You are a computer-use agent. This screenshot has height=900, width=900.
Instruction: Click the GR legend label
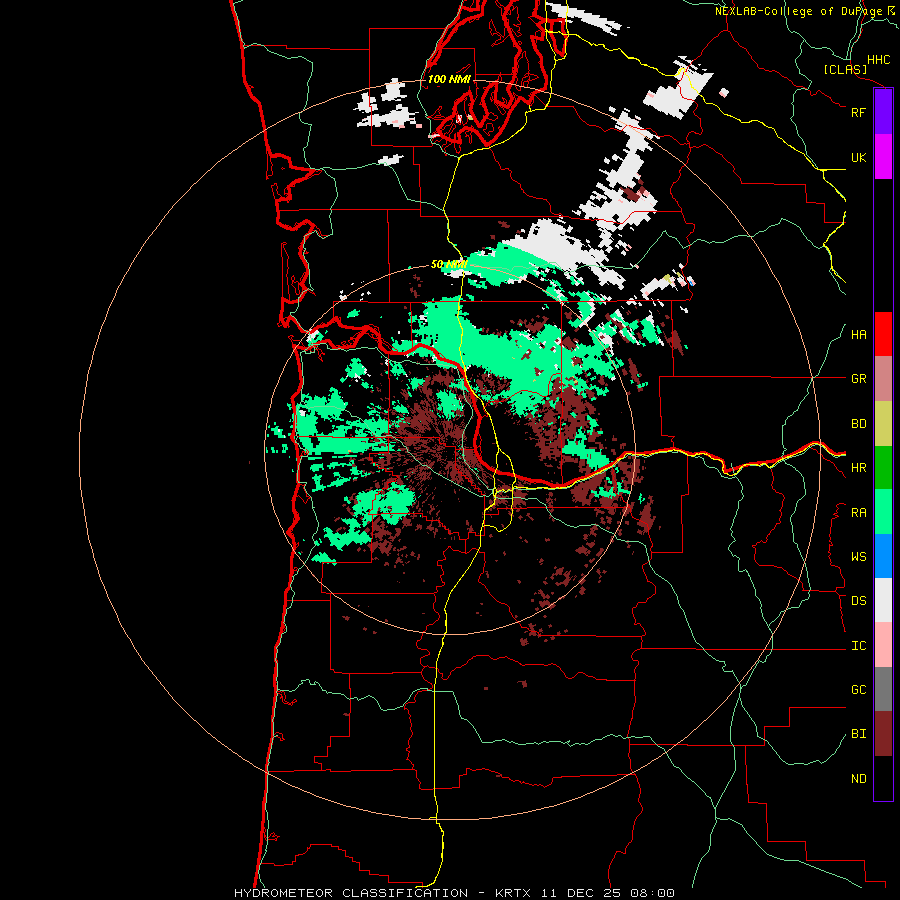(858, 379)
